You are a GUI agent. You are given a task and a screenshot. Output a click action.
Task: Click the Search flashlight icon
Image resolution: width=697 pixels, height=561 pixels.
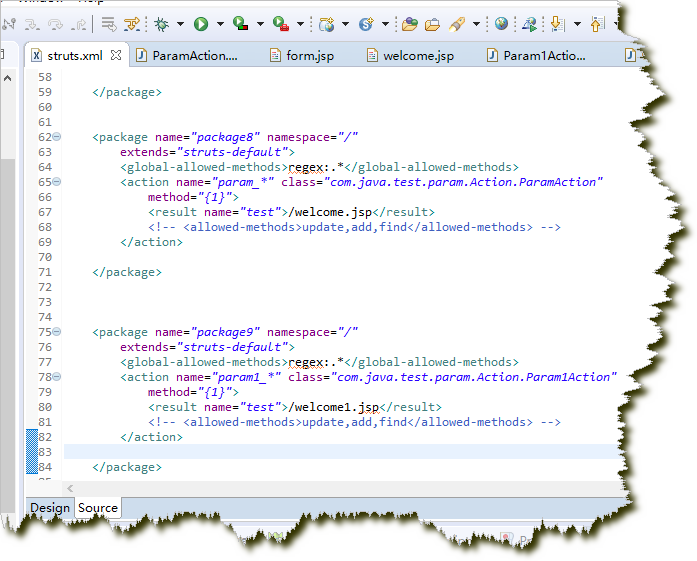[457, 24]
